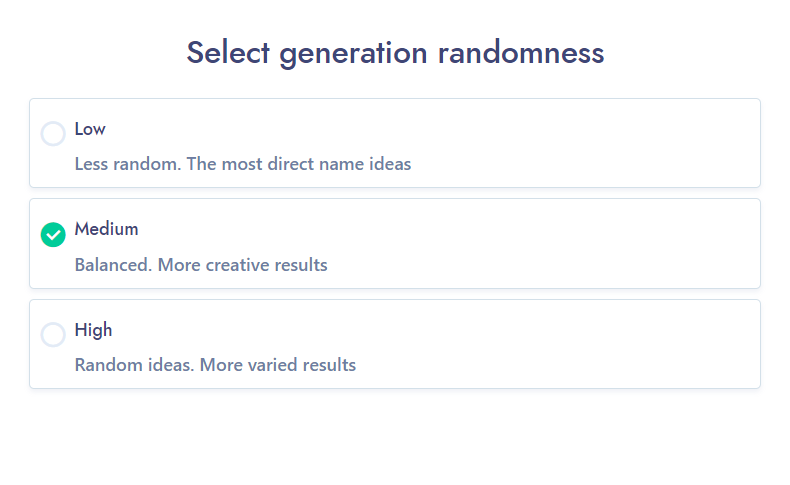
Task: Click the "Medium" option label
Action: tap(106, 229)
